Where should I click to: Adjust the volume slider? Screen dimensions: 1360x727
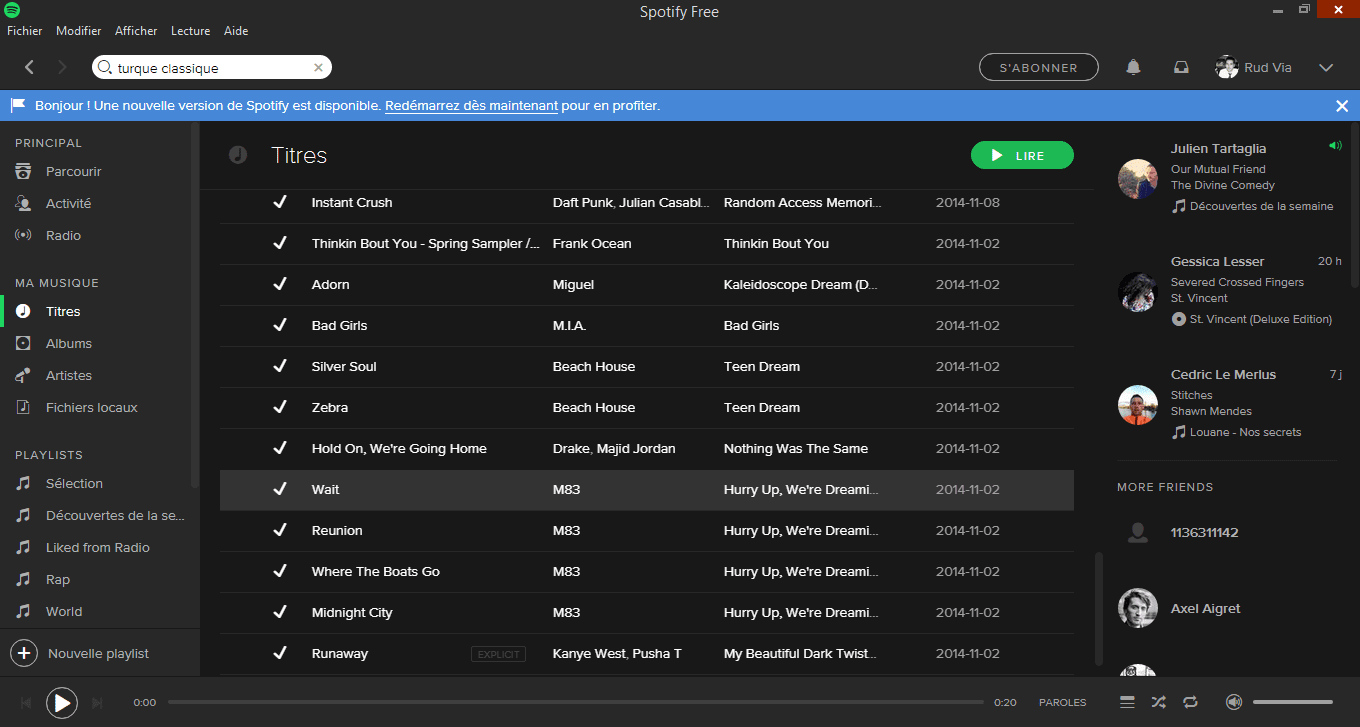pyautogui.click(x=1293, y=702)
